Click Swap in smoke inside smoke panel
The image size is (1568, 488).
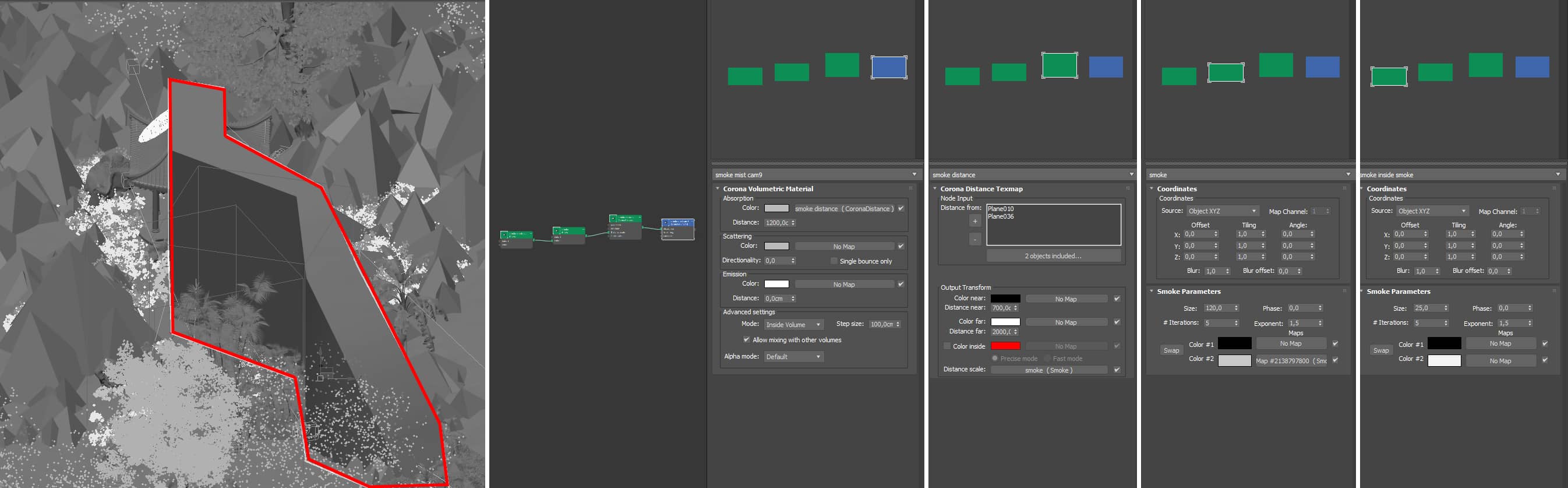tap(1381, 350)
